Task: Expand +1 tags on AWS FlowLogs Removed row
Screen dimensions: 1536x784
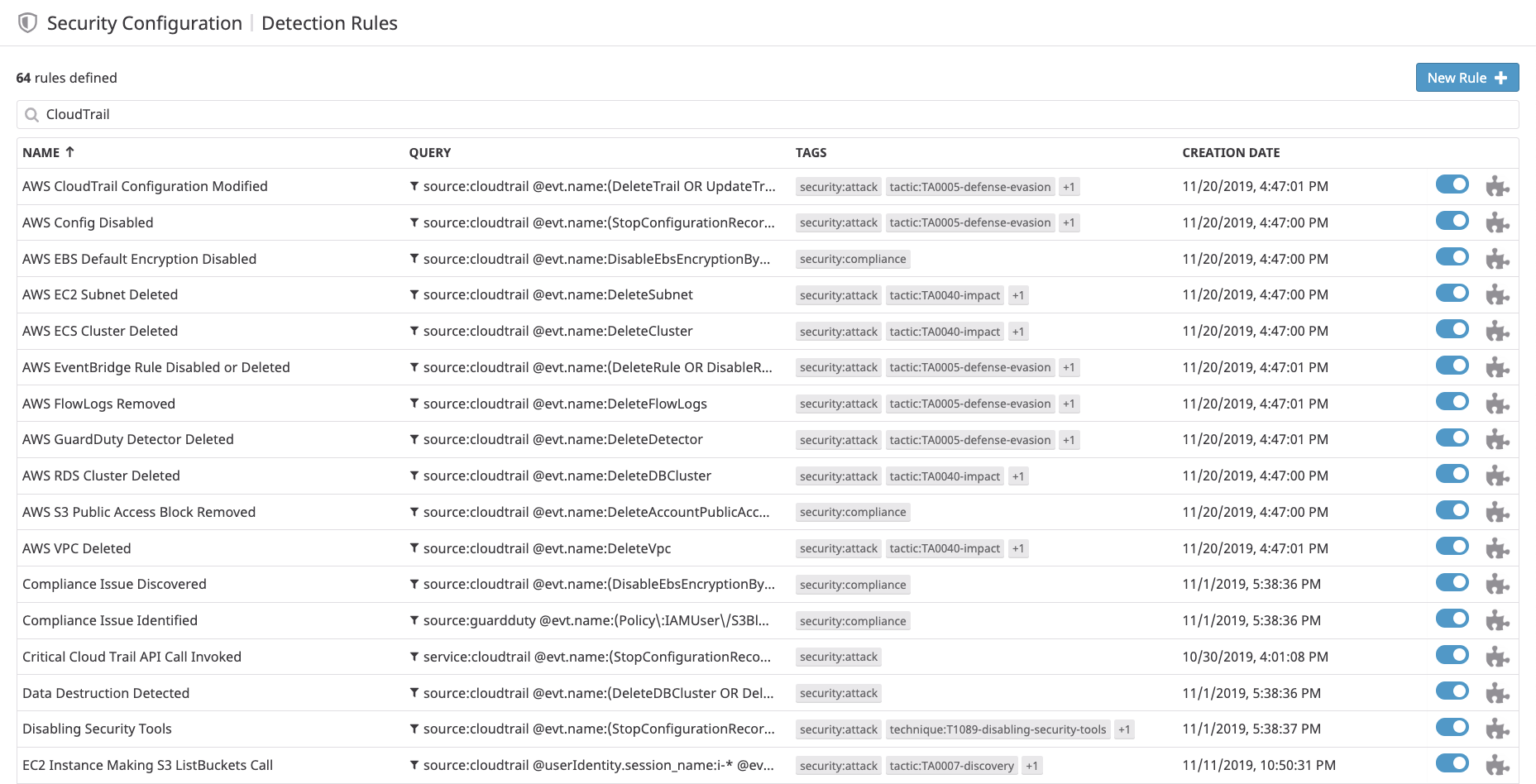Action: coord(1069,404)
